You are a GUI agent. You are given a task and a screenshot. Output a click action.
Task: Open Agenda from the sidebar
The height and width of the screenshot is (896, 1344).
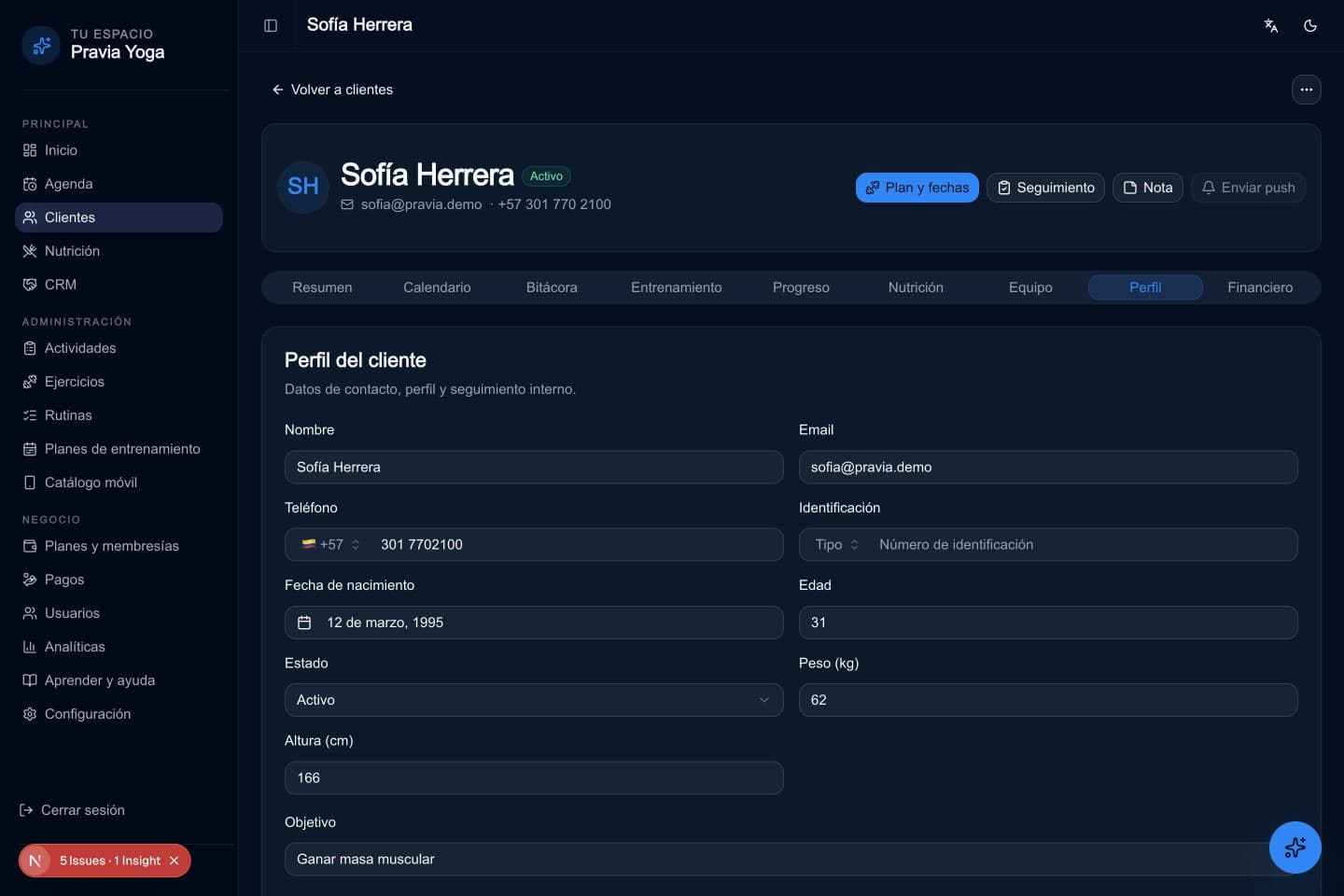click(119, 184)
